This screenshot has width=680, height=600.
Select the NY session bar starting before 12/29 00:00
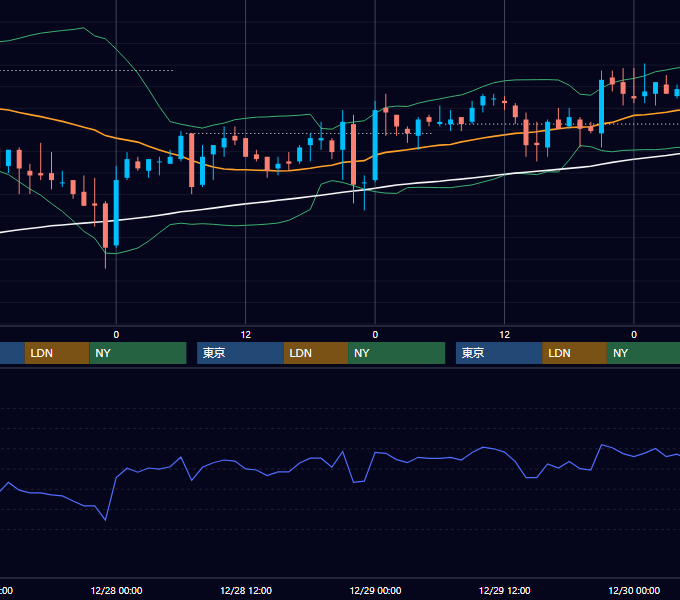click(x=396, y=353)
